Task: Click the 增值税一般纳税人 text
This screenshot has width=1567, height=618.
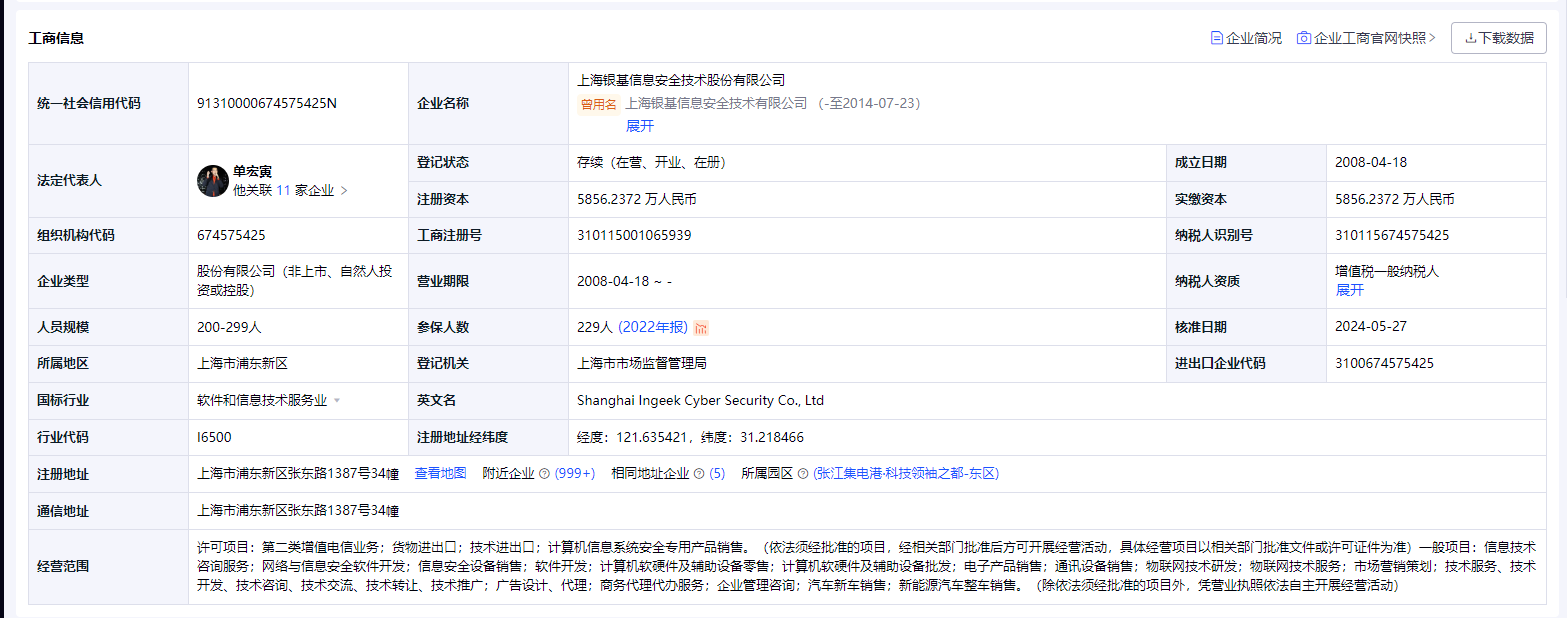Action: pos(1387,271)
